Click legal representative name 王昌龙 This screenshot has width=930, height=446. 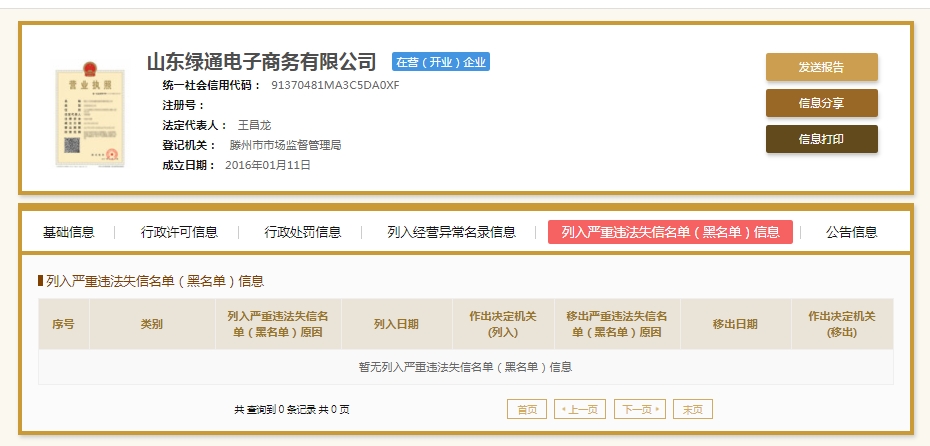pyautogui.click(x=254, y=125)
